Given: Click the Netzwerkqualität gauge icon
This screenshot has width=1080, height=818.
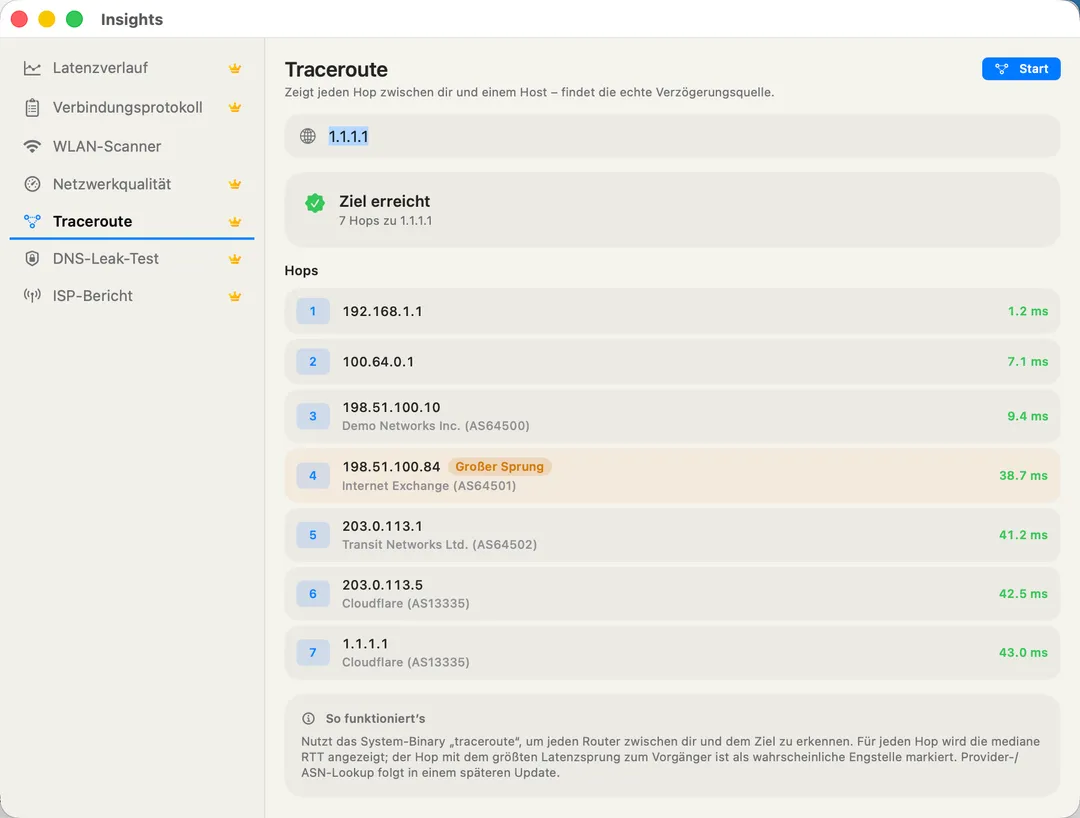Looking at the screenshot, I should click(32, 184).
